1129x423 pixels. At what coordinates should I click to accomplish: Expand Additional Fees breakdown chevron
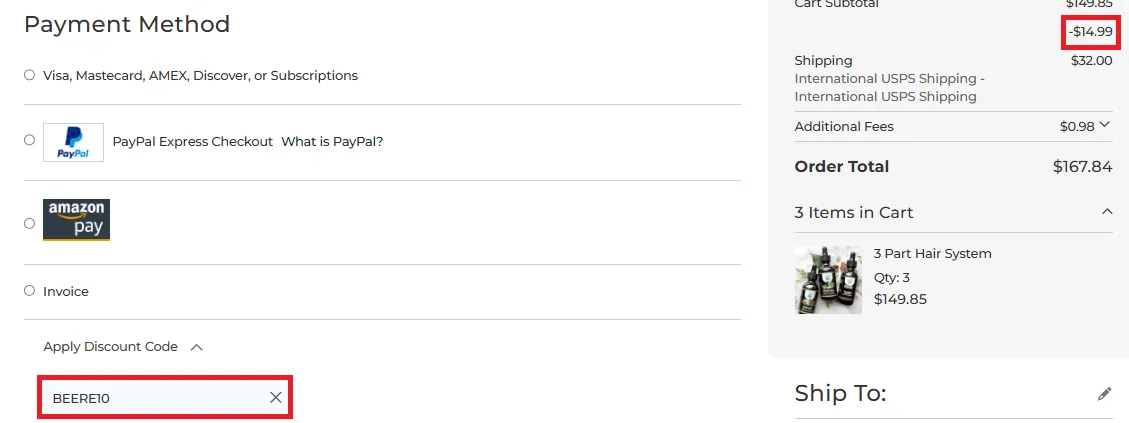(1105, 125)
